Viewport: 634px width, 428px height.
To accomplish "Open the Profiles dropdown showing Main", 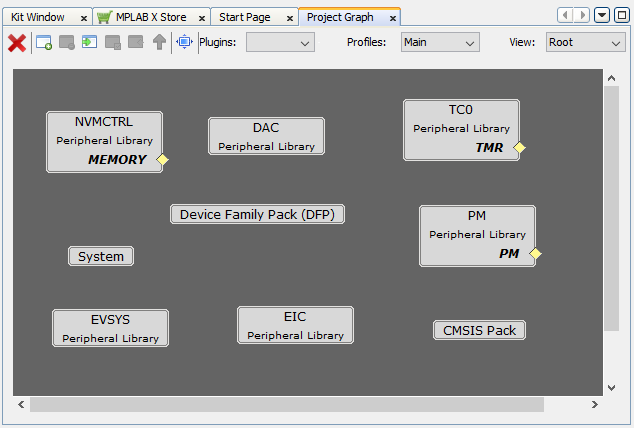I will coord(440,43).
